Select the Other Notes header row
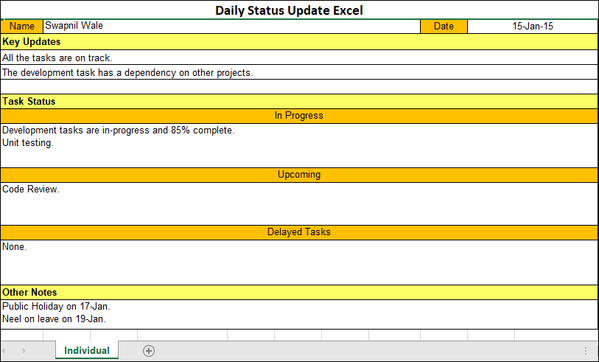The image size is (599, 362). click(x=299, y=292)
